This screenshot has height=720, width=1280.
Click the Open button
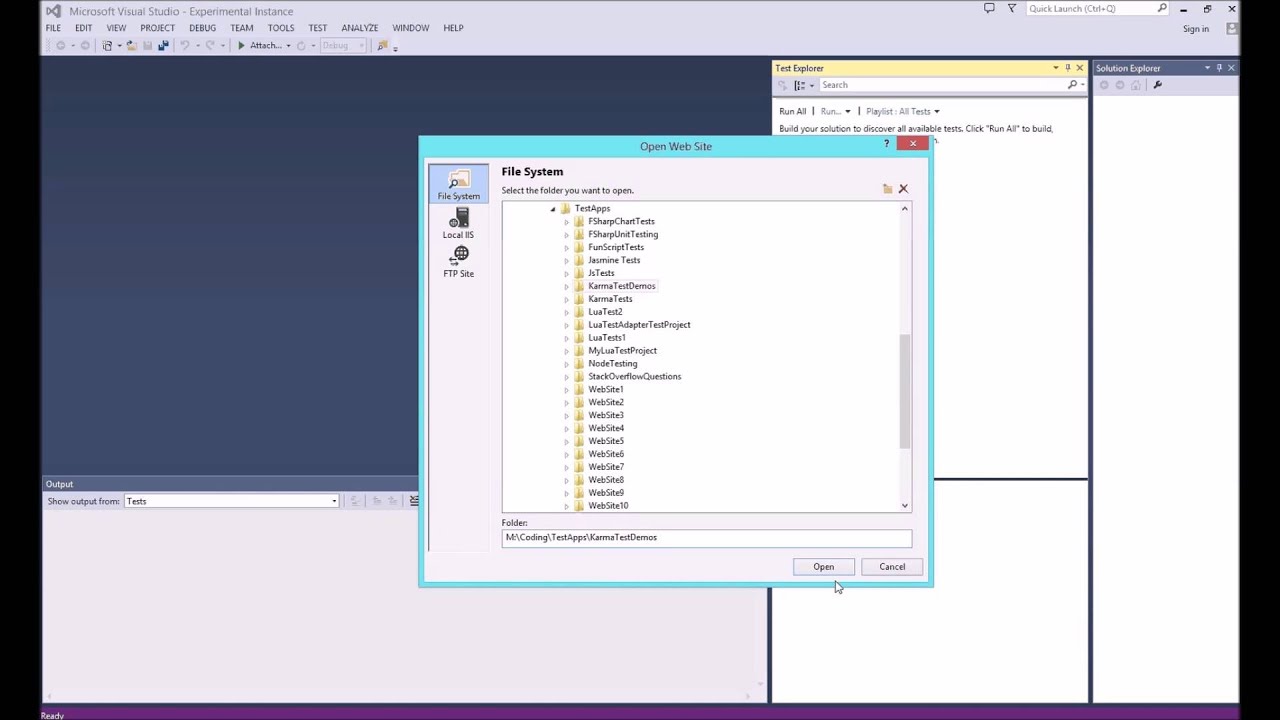tap(824, 567)
